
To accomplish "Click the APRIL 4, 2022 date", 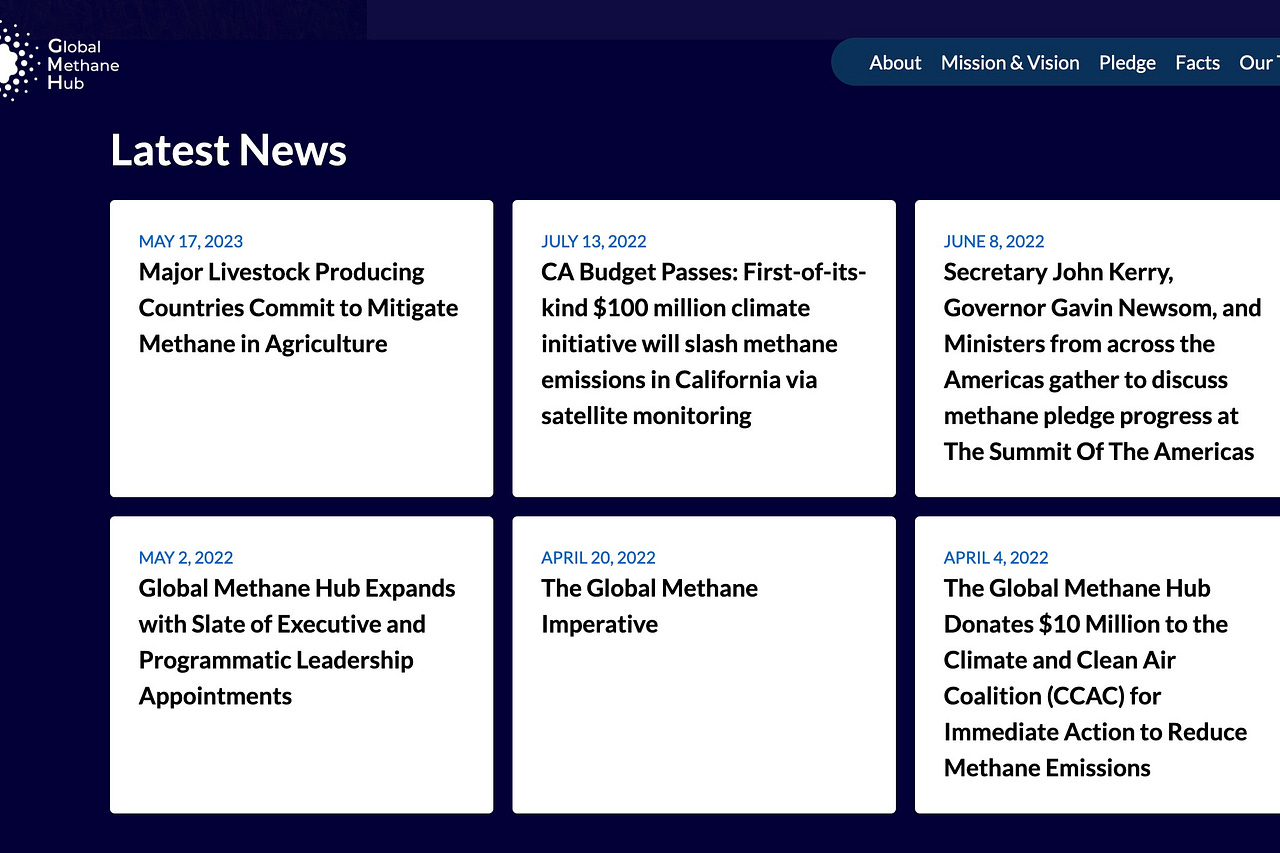I will (996, 557).
